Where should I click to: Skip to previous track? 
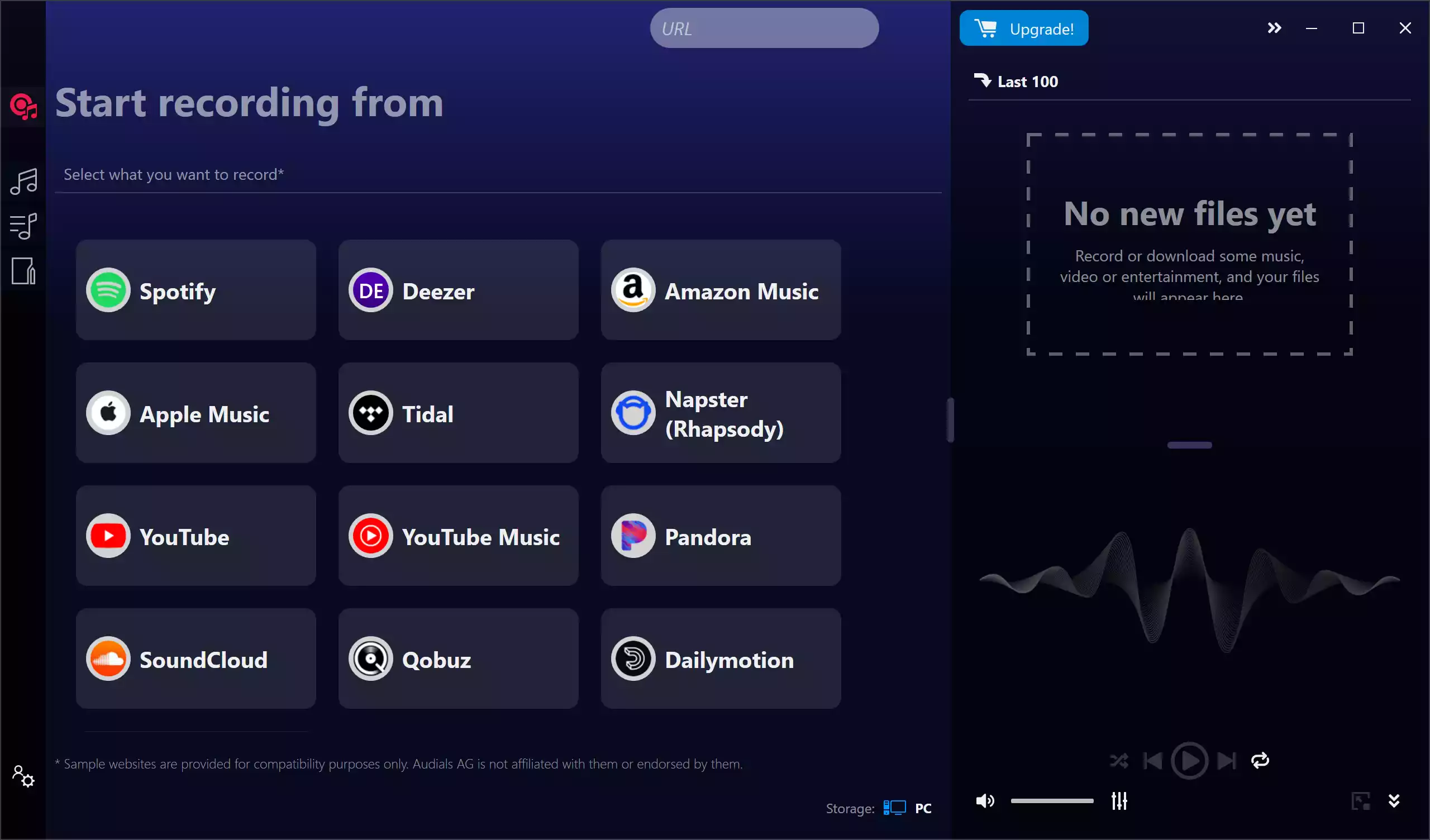[x=1152, y=761]
